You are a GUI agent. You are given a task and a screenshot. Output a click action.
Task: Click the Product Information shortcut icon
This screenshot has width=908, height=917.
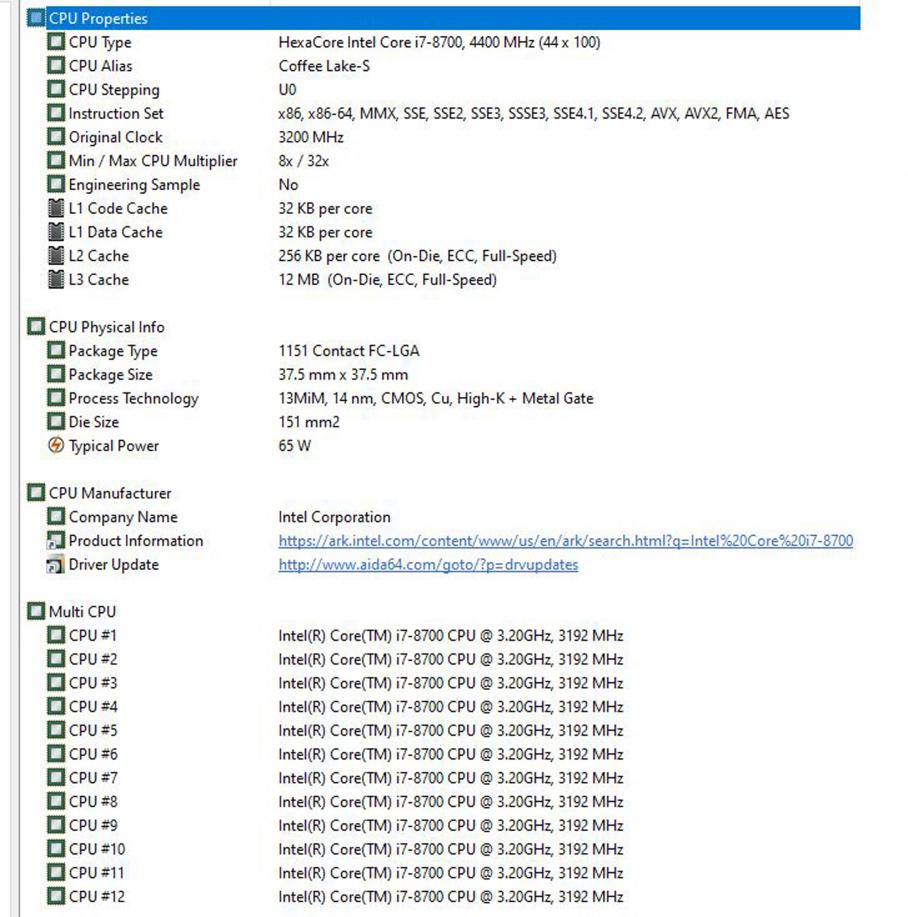click(56, 541)
